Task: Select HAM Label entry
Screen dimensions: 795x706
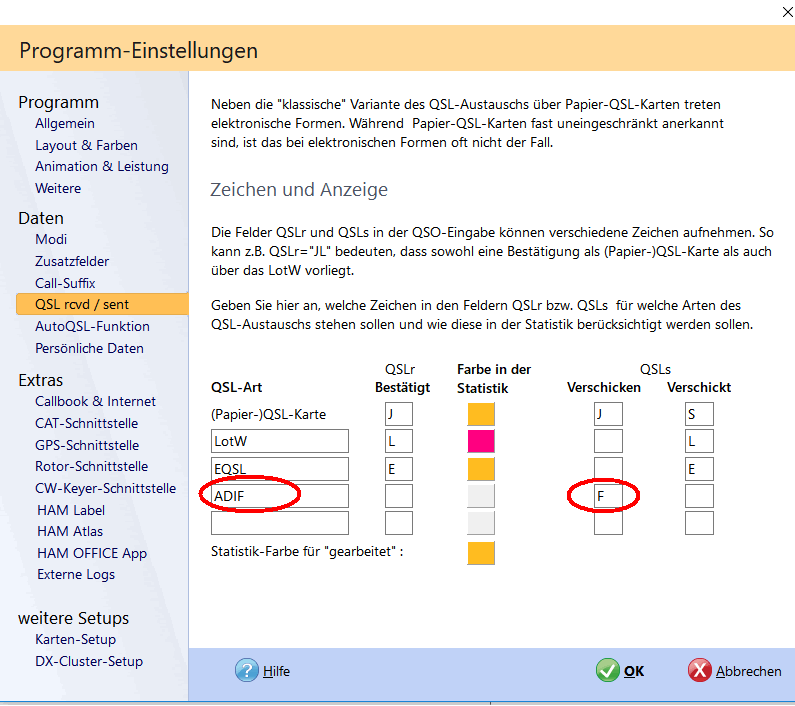Action: tap(71, 510)
